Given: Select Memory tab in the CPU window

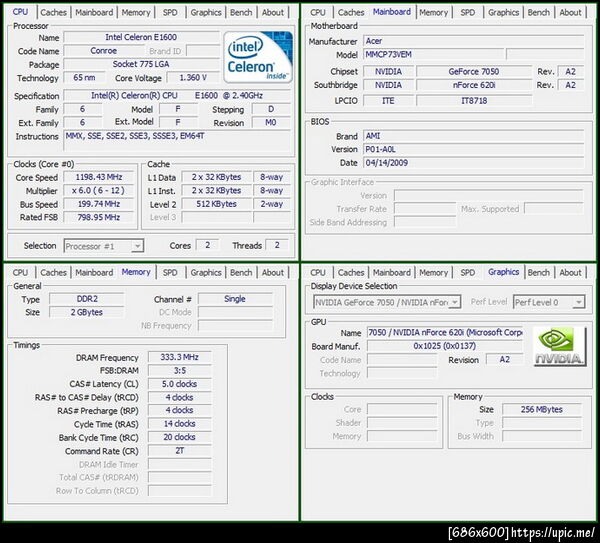Looking at the screenshot, I should click(136, 12).
